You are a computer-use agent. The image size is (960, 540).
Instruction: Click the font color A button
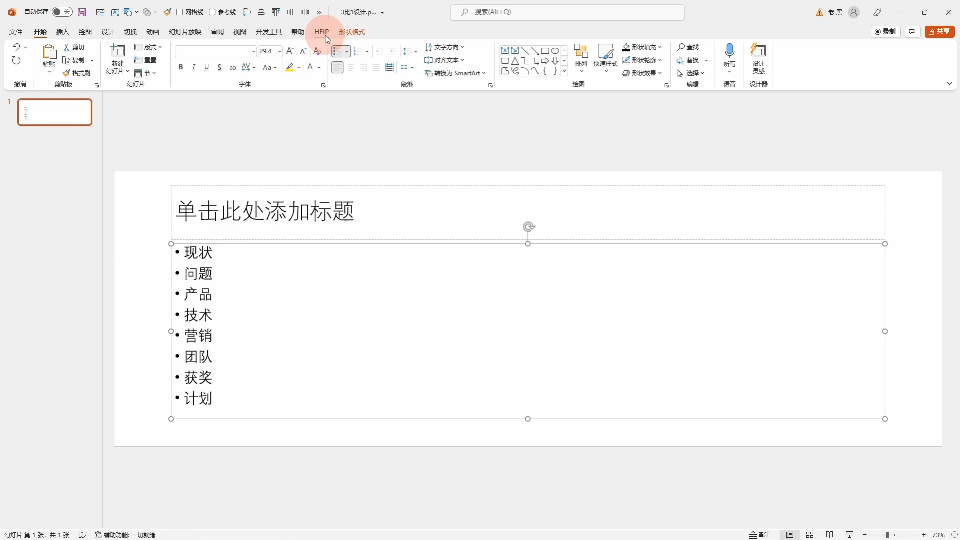pos(310,67)
